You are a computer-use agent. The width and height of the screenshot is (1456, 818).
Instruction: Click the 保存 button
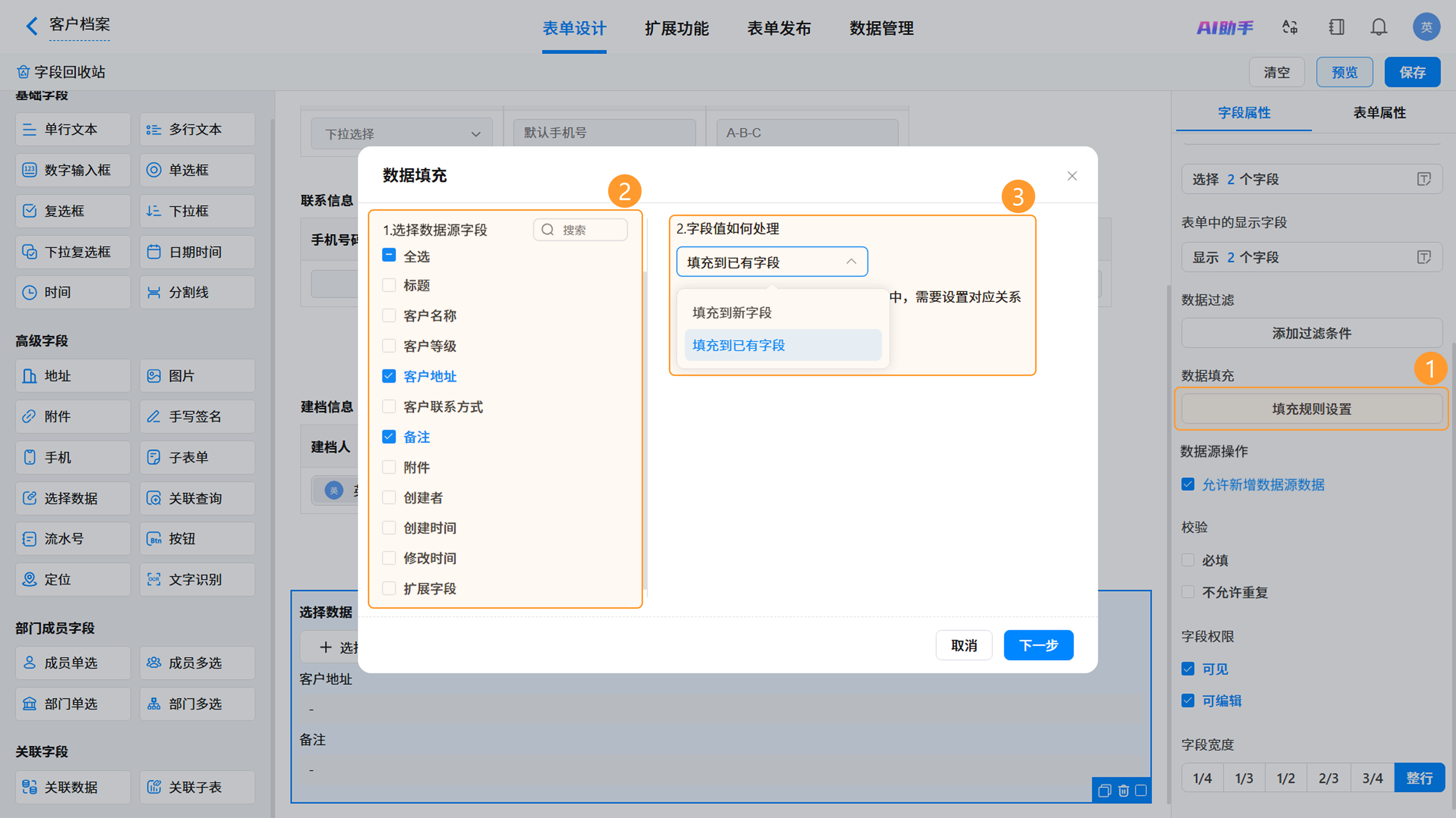[1412, 72]
